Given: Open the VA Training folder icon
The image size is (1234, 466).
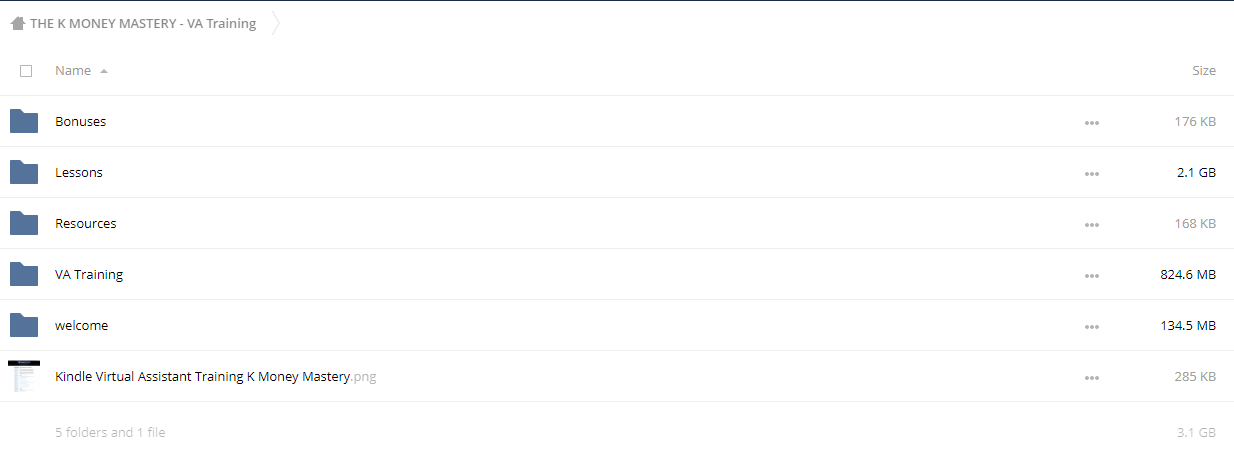Looking at the screenshot, I should click(24, 274).
